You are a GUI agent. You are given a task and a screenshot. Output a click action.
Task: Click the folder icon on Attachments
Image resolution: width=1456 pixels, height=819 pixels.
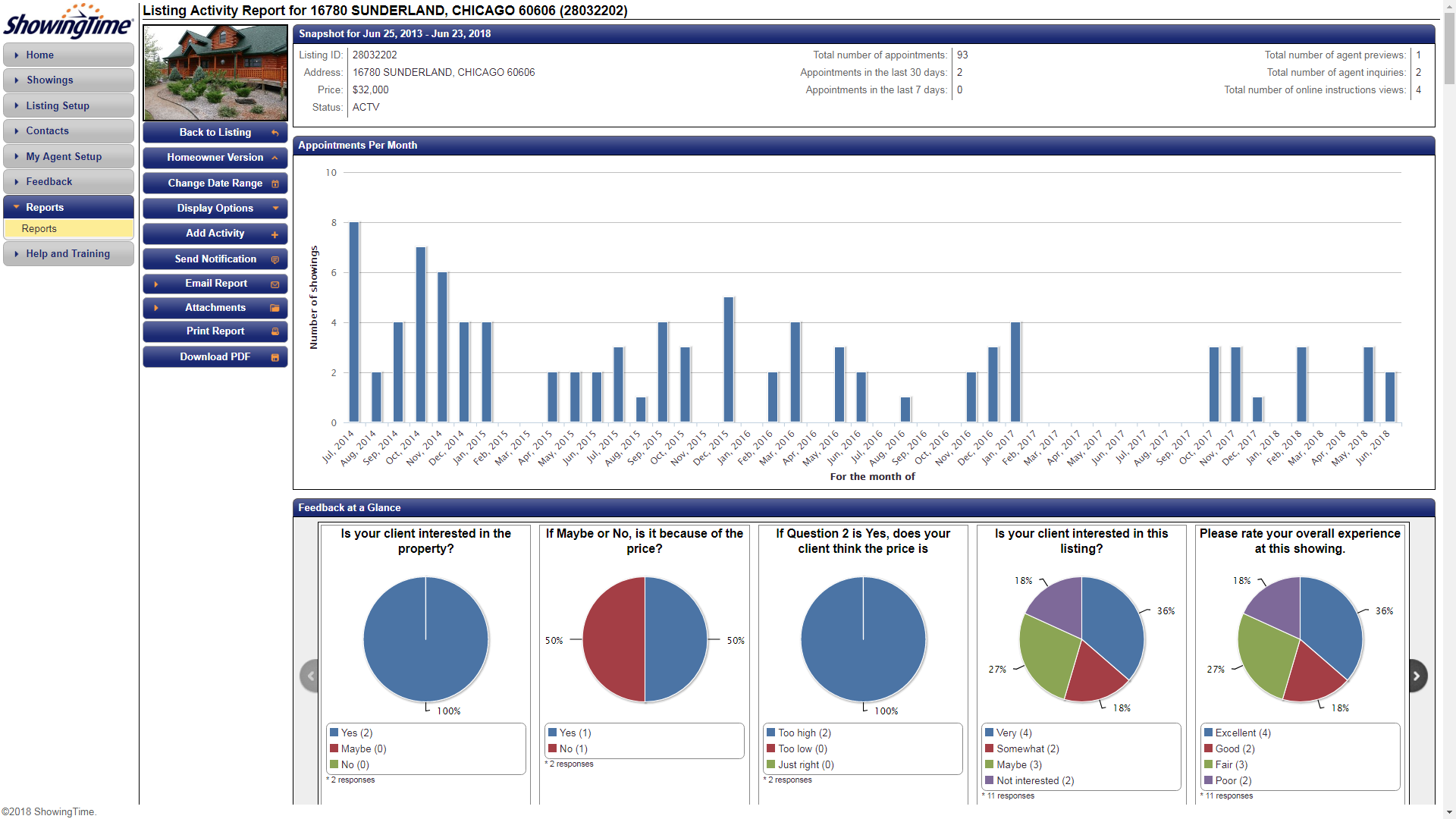(275, 308)
